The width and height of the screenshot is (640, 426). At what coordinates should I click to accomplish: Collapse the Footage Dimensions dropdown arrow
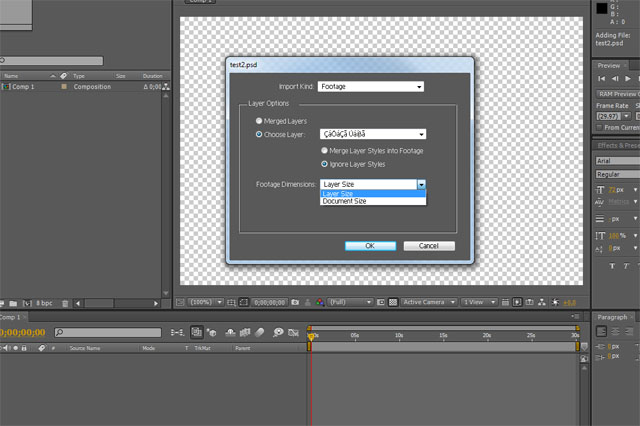click(421, 184)
